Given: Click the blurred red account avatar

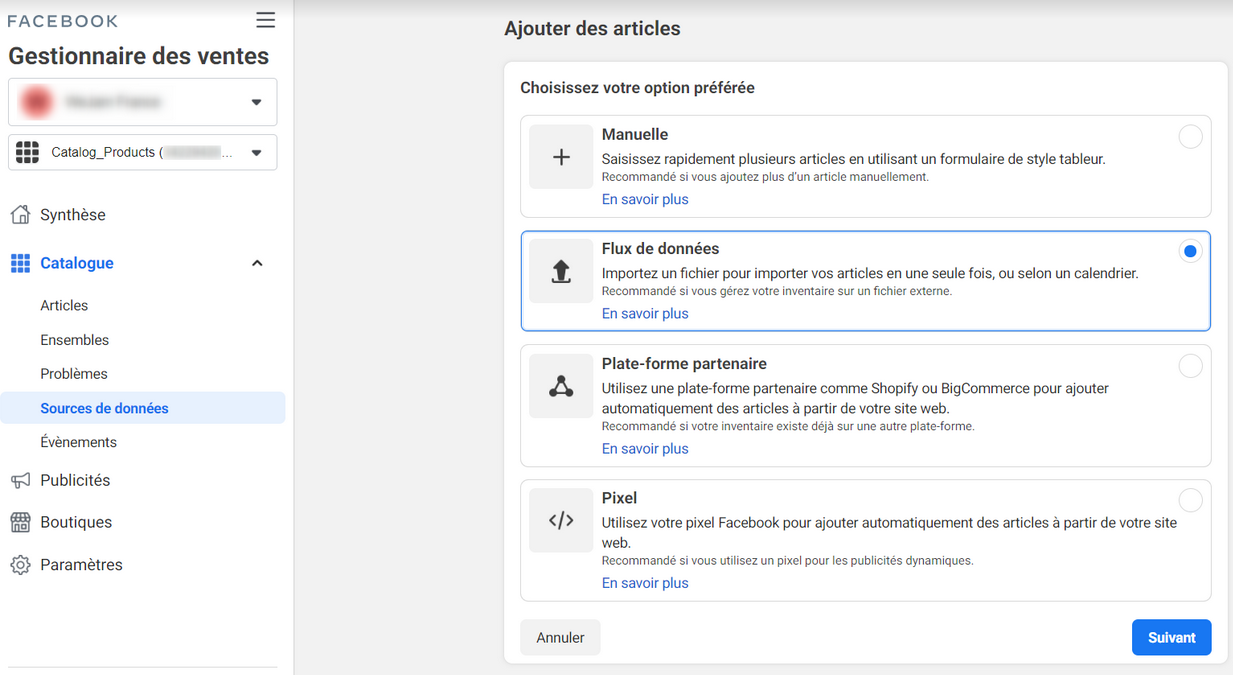Looking at the screenshot, I should (37, 102).
